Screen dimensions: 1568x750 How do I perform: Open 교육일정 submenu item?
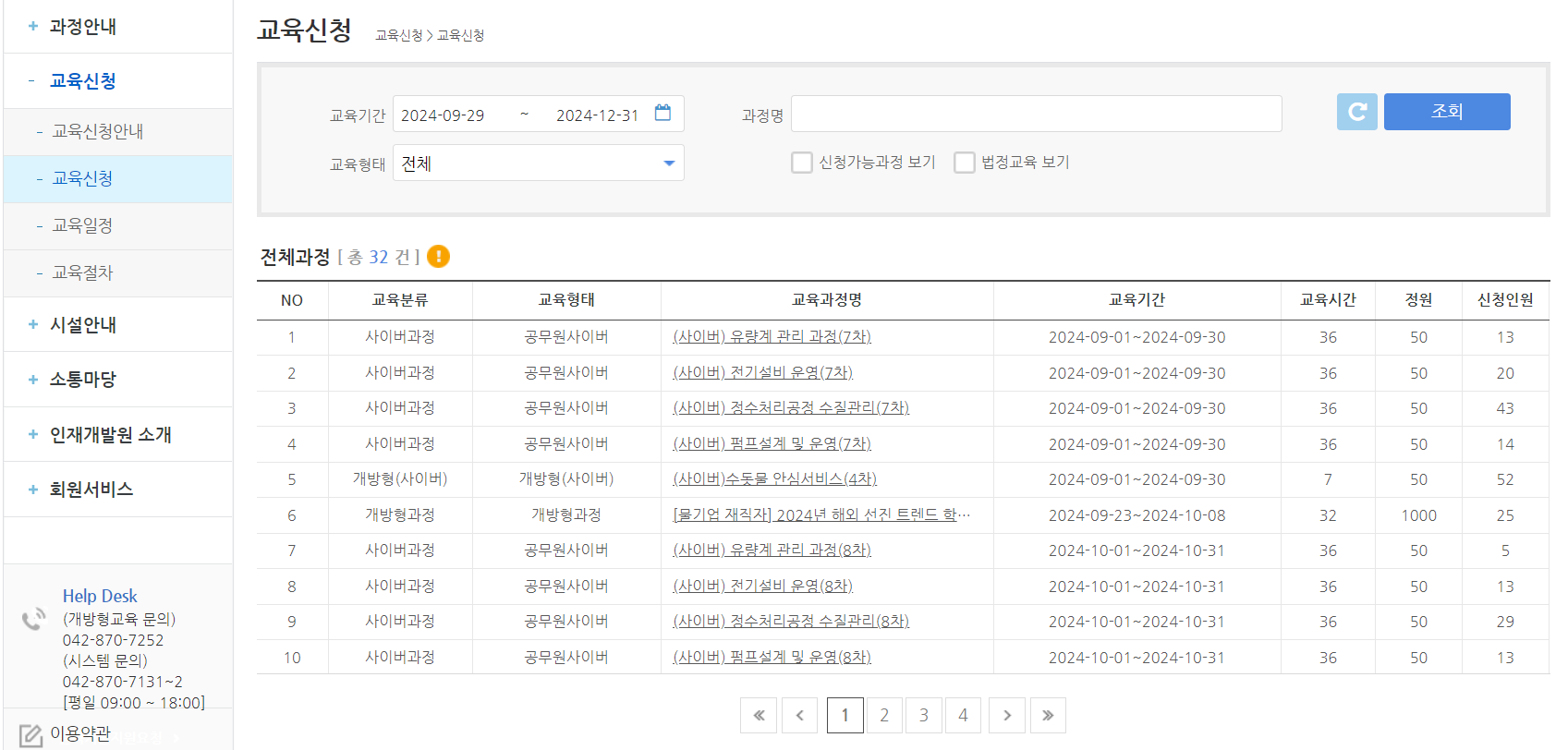pyautogui.click(x=118, y=226)
